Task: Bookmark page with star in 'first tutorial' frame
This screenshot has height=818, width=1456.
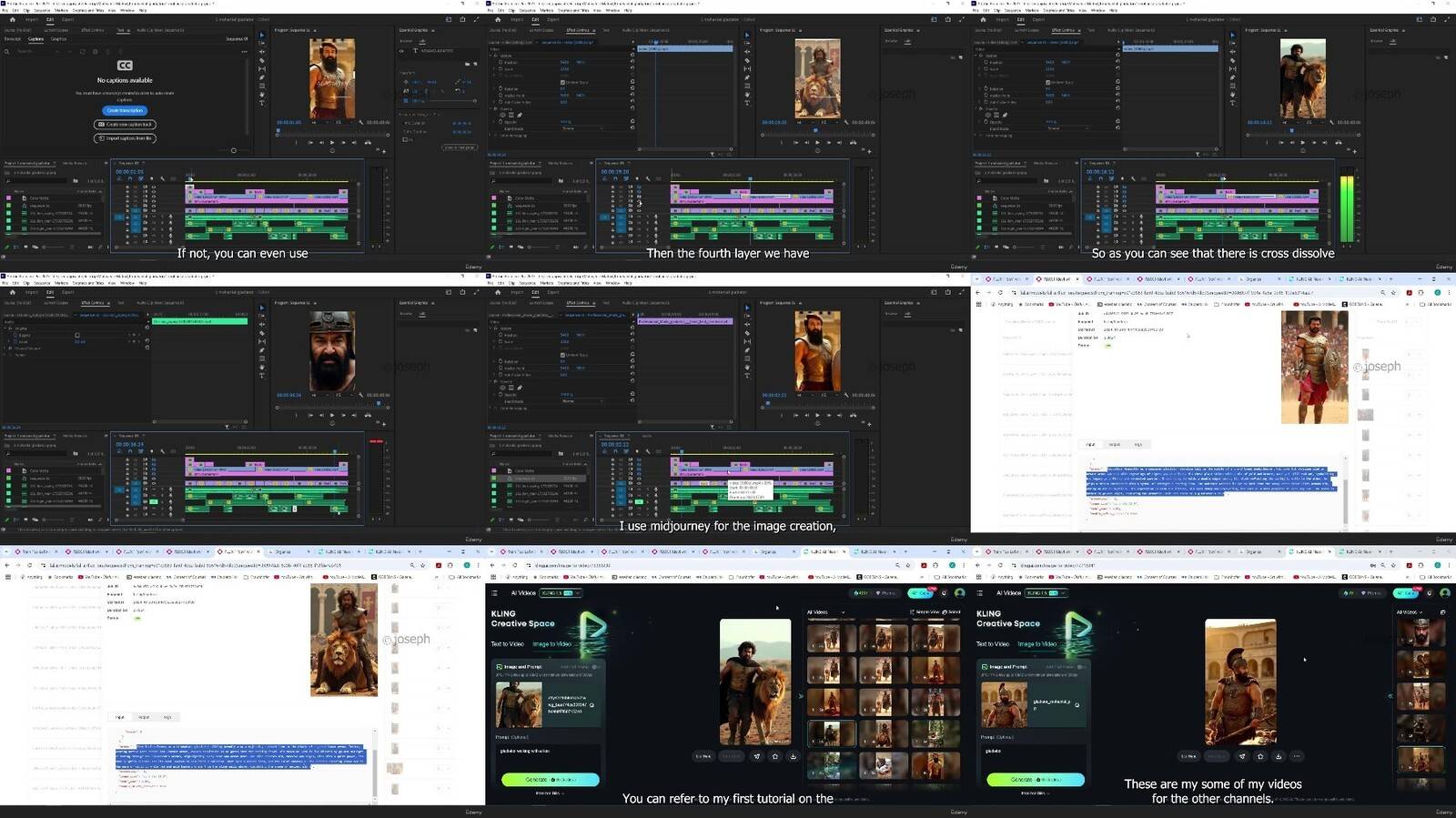Action: coord(908,565)
